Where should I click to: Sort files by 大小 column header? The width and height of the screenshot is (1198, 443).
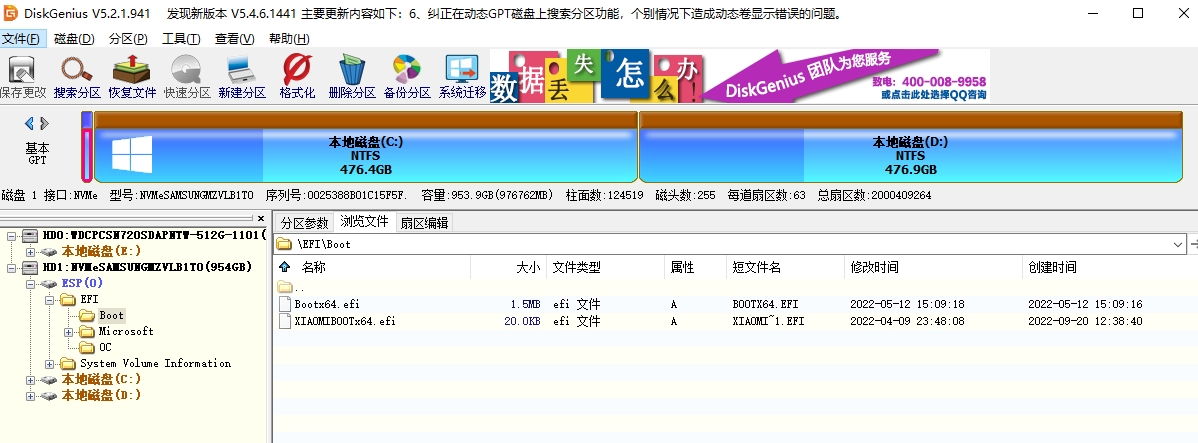tap(528, 267)
